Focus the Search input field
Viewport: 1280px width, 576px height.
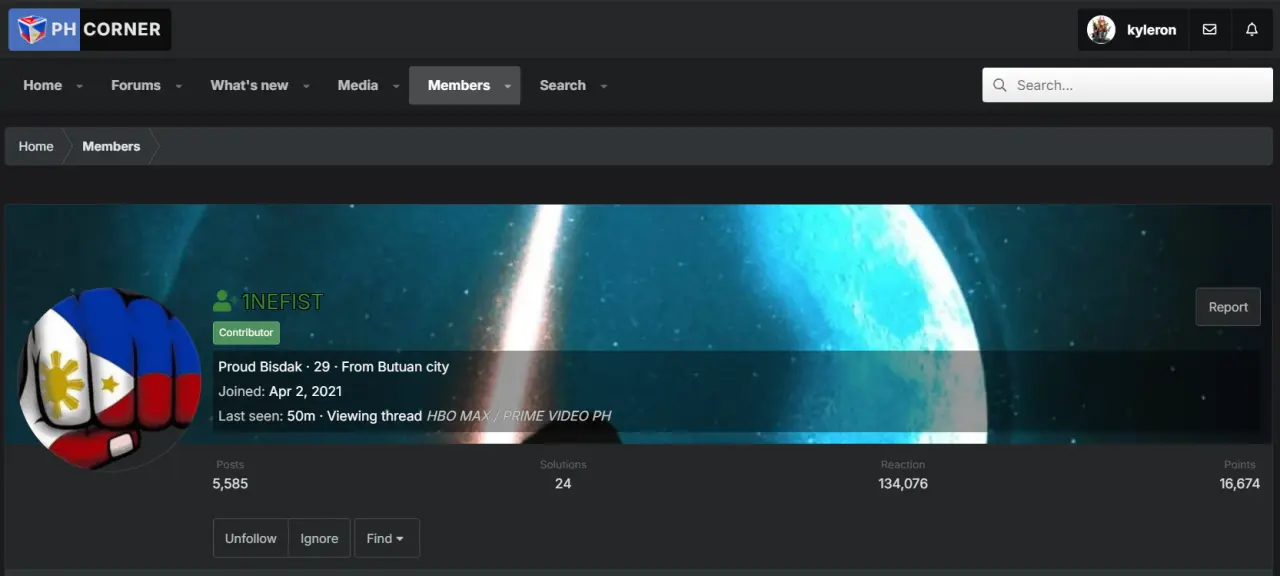[x=1127, y=85]
